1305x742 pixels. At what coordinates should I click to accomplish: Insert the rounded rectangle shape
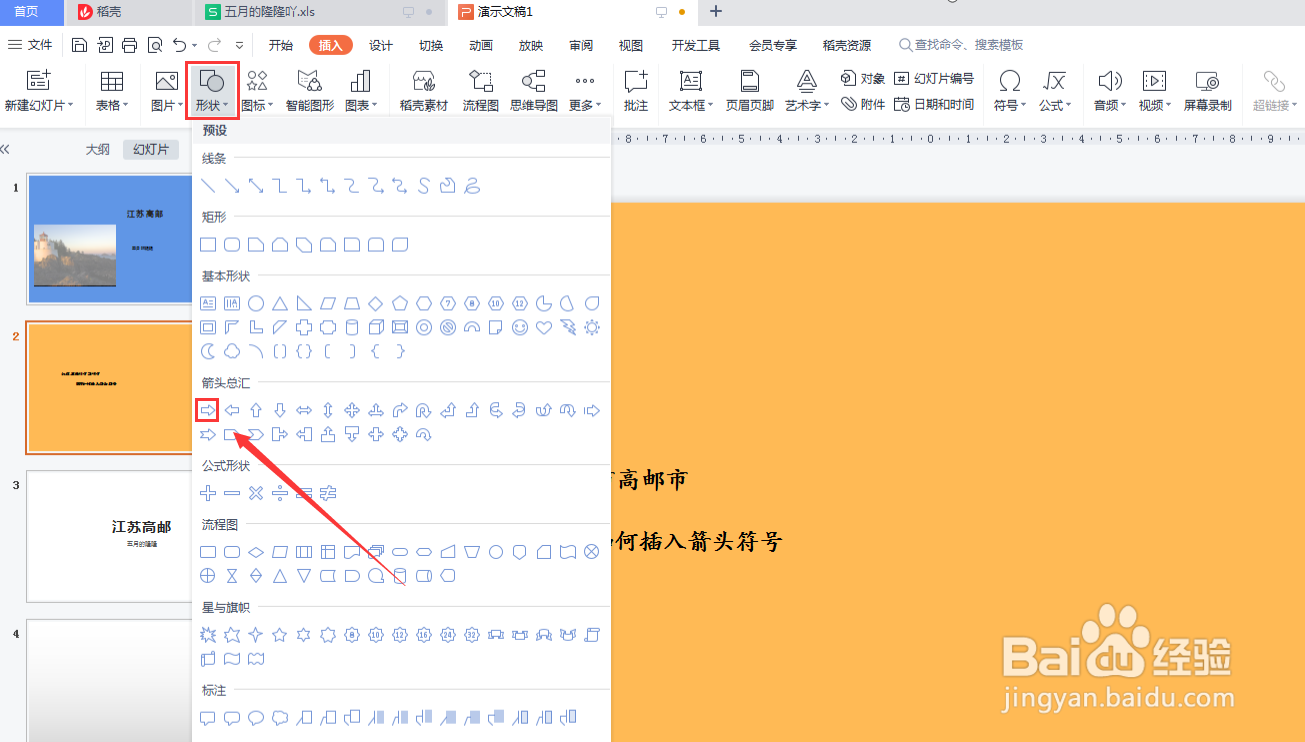pyautogui.click(x=232, y=244)
